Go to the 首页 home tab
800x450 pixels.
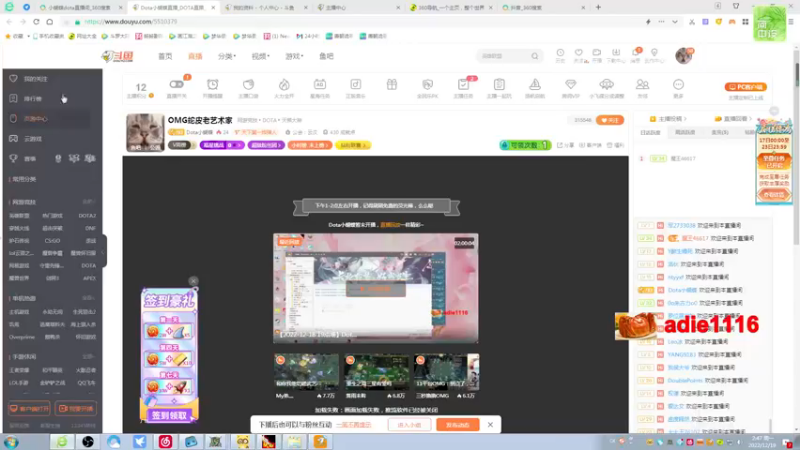coord(165,56)
